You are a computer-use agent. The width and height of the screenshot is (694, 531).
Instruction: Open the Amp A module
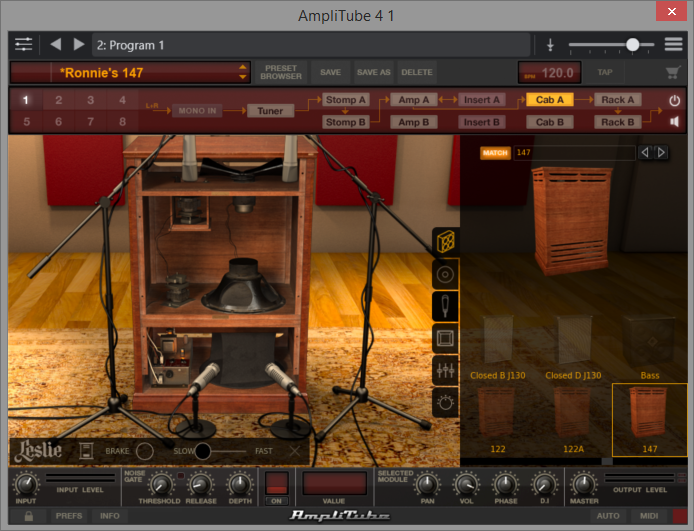pyautogui.click(x=414, y=100)
